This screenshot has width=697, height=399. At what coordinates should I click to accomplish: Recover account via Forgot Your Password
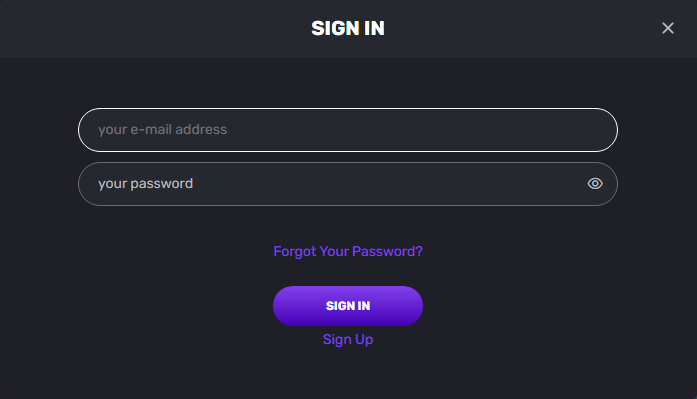348,251
